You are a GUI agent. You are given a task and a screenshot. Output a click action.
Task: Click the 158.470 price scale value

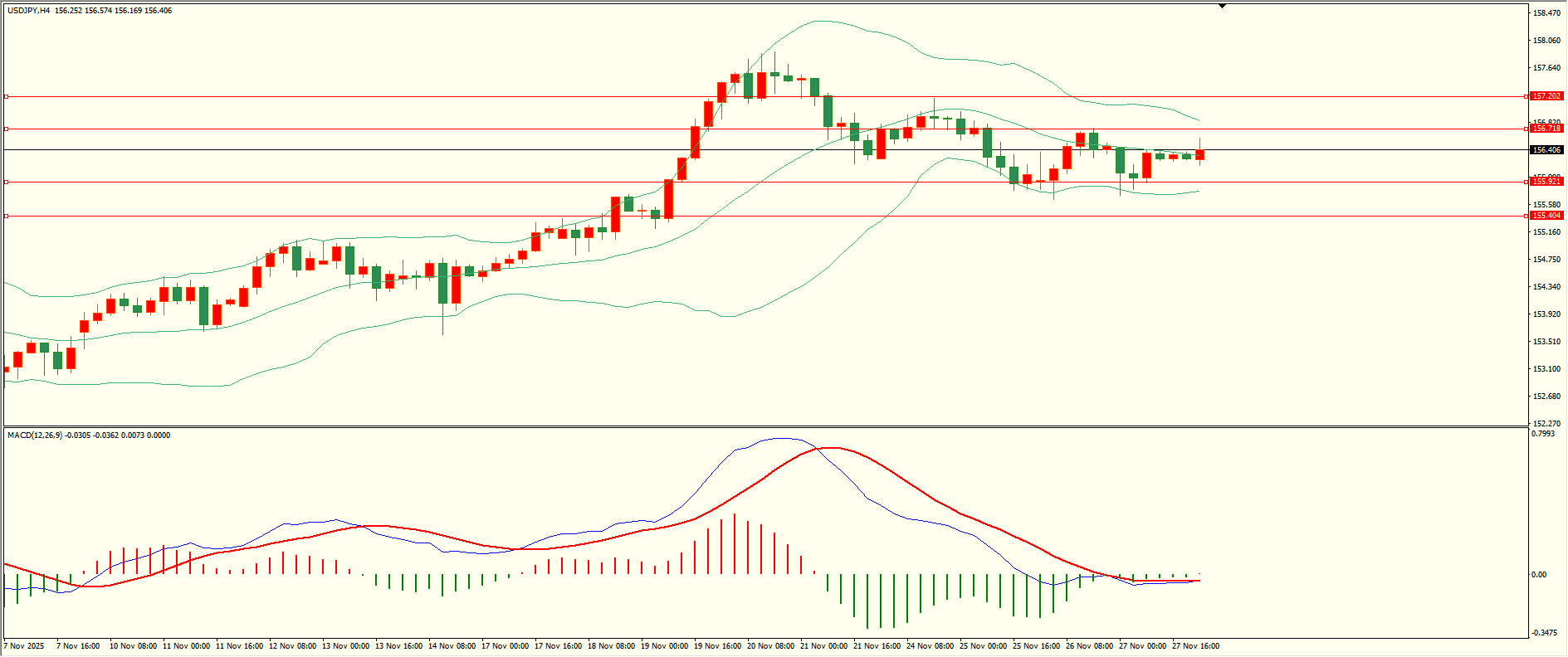click(1546, 13)
